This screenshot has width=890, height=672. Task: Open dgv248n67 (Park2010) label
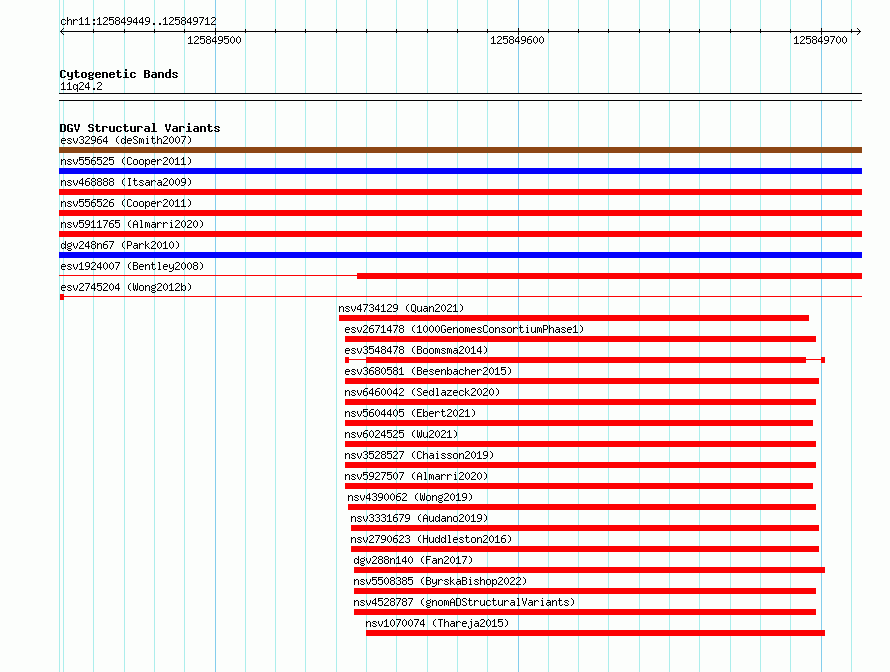(120, 245)
